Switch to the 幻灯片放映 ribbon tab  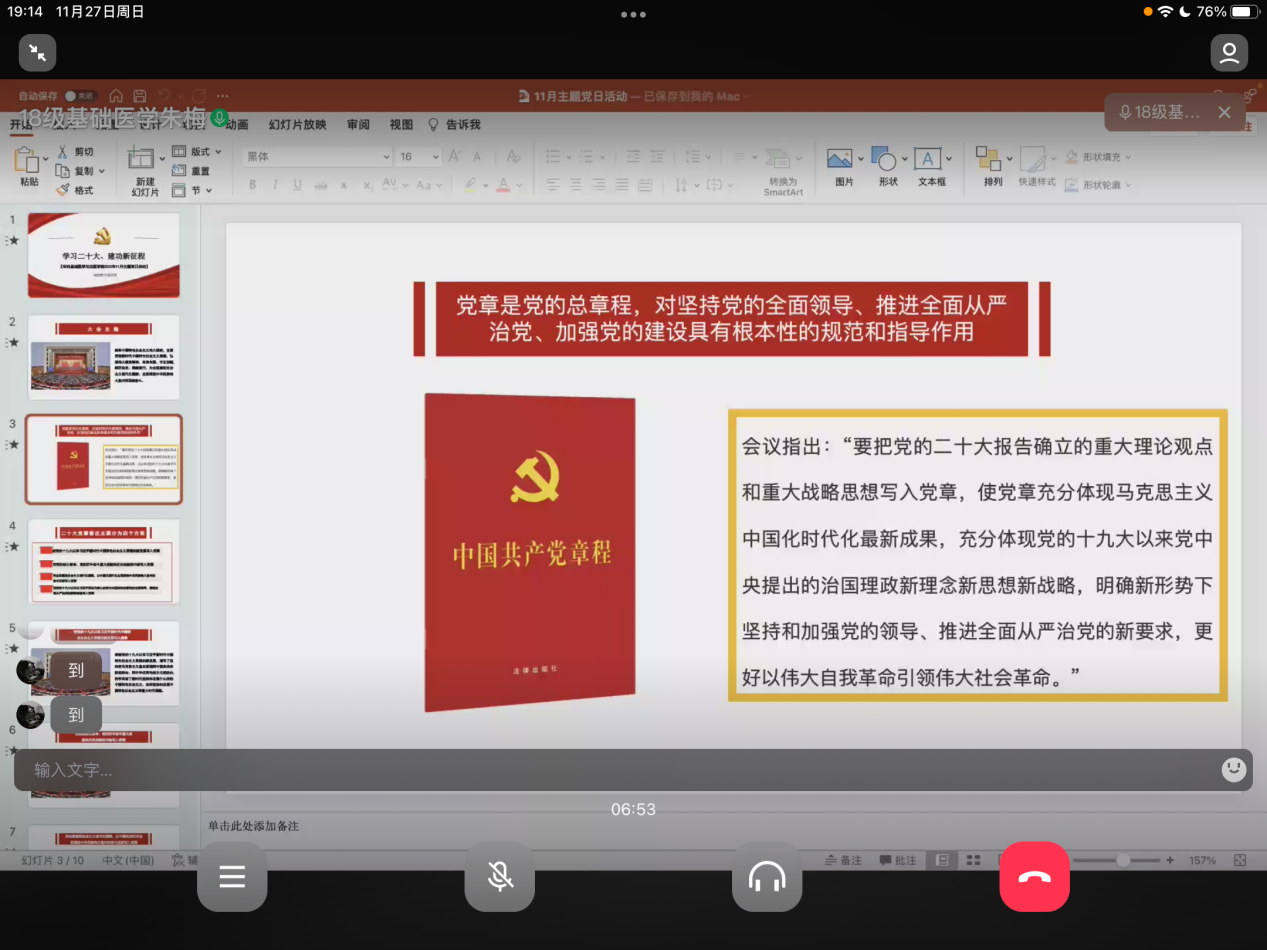297,125
